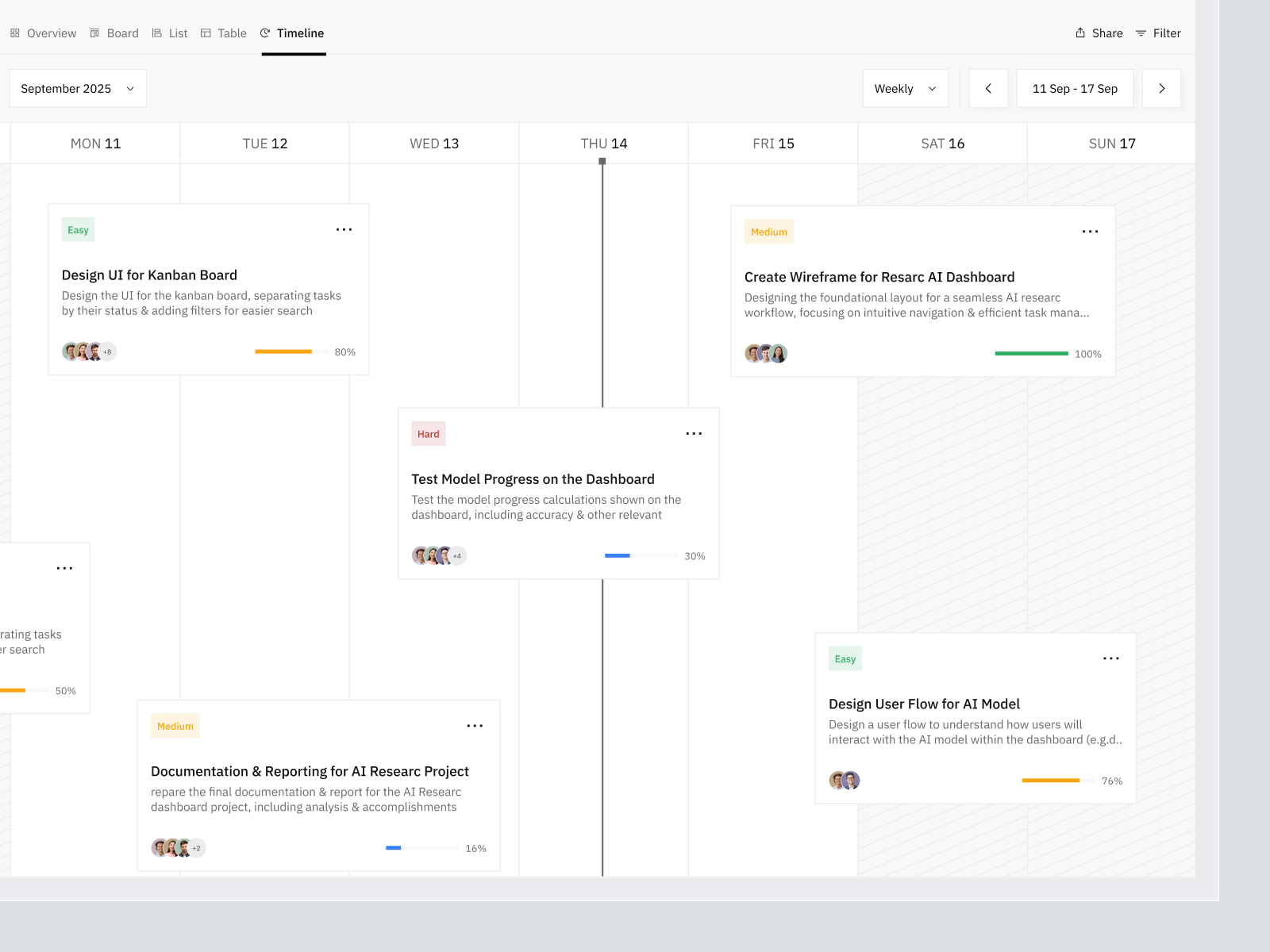Image resolution: width=1270 pixels, height=952 pixels.
Task: Click the Timeline clock icon
Action: pos(265,33)
